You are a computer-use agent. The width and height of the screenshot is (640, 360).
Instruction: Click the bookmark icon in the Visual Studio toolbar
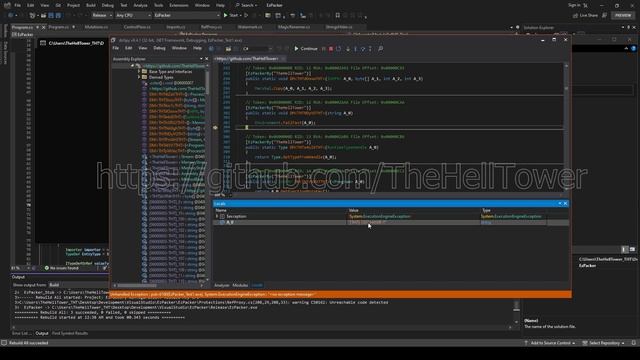click(x=338, y=15)
